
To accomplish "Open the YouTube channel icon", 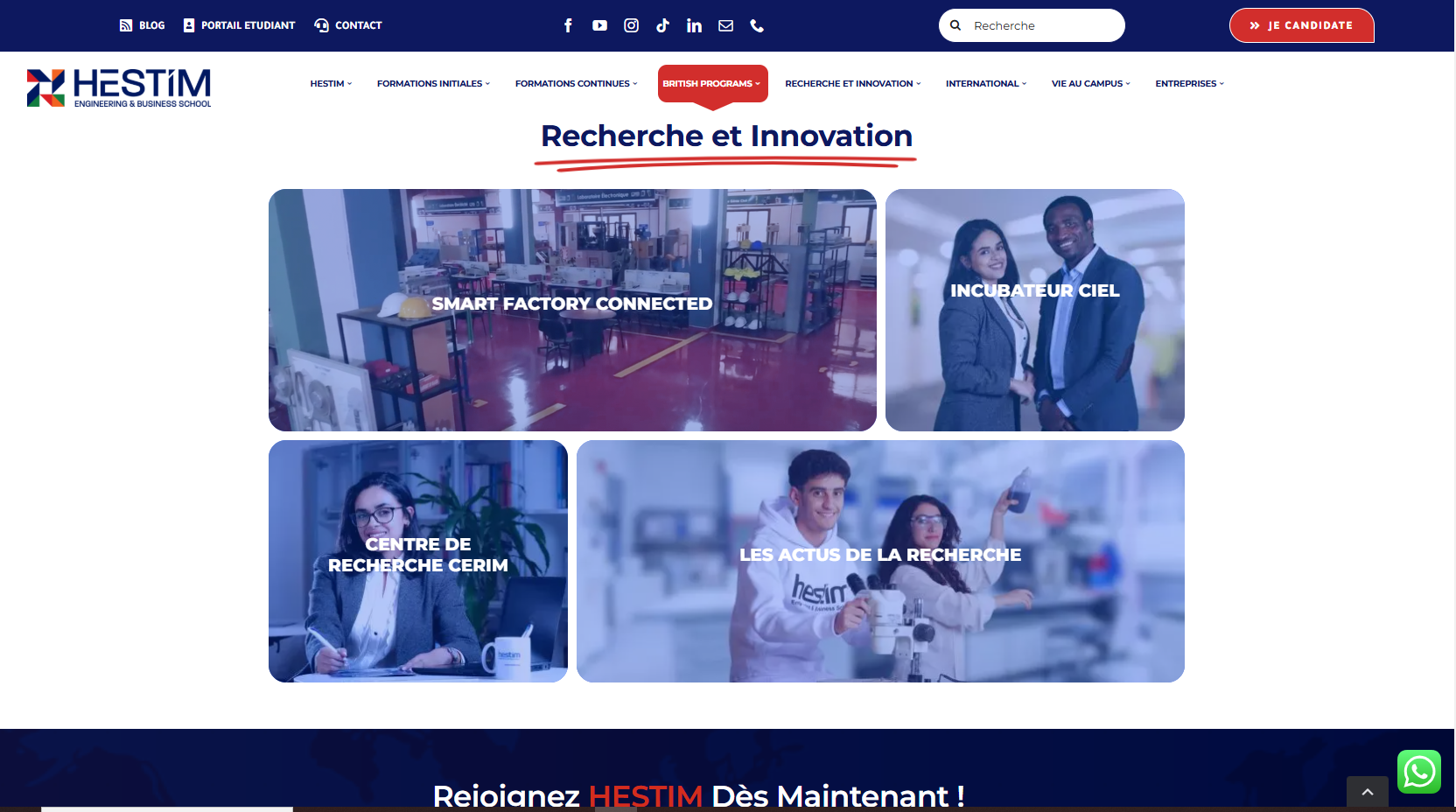I will click(599, 25).
